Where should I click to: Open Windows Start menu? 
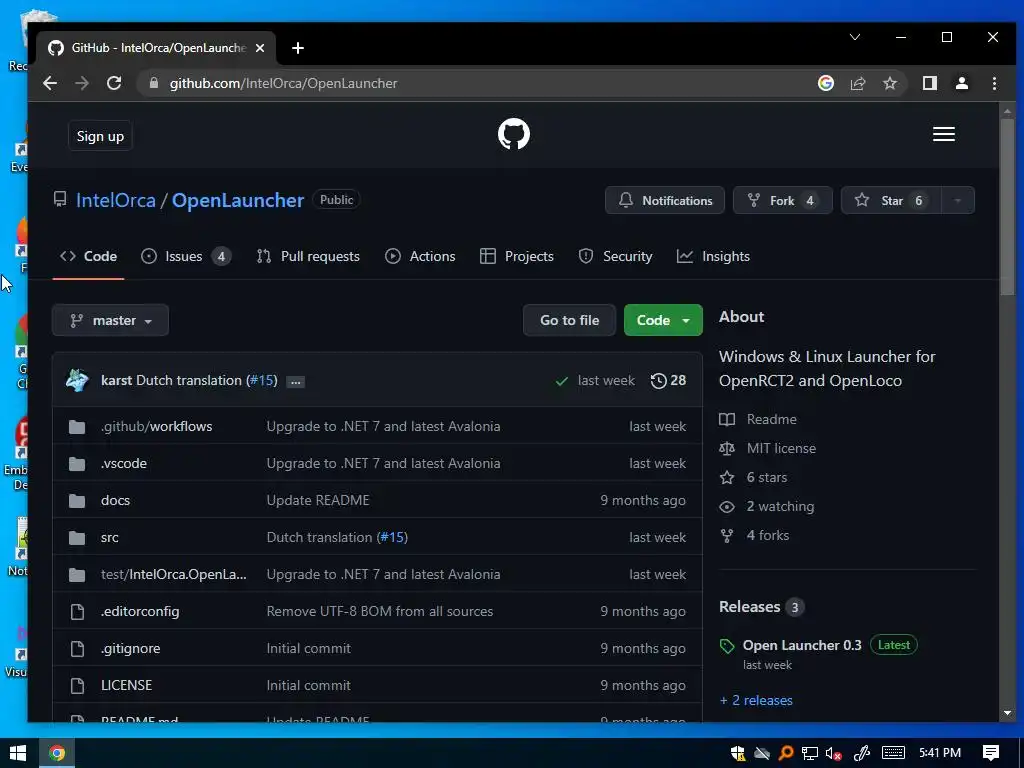point(18,753)
